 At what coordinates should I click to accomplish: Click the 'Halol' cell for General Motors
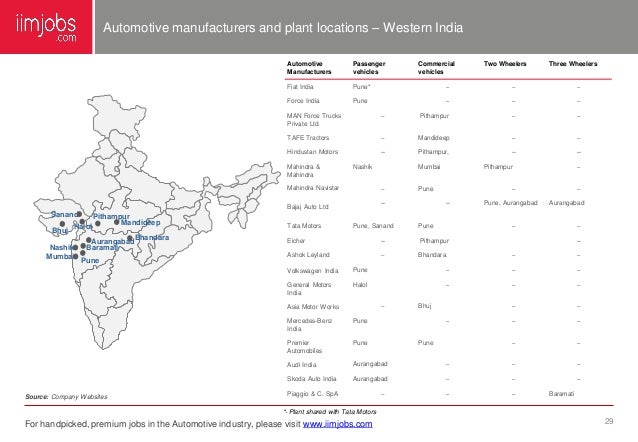point(360,284)
